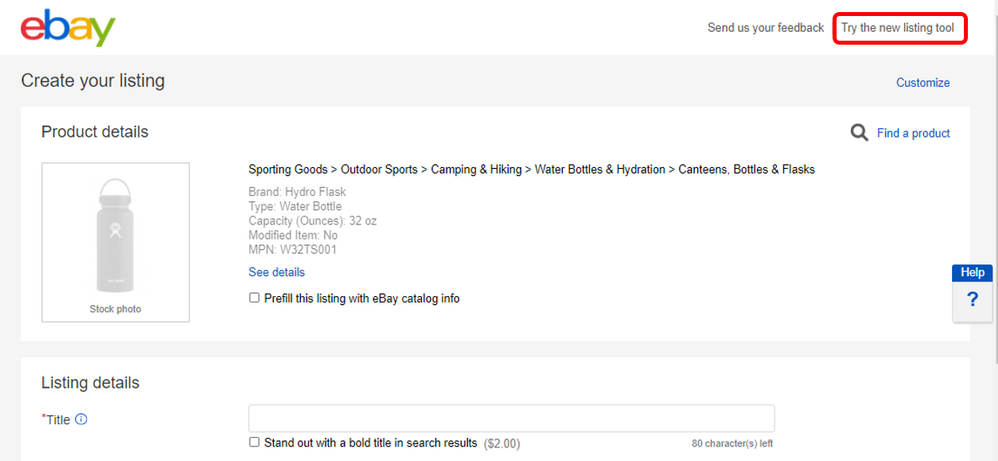
Task: Click the Find a product link
Action: click(x=913, y=133)
